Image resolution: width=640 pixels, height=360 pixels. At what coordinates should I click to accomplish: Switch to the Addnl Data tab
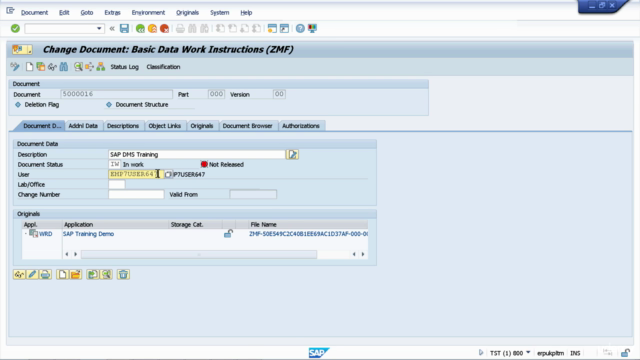pyautogui.click(x=83, y=126)
